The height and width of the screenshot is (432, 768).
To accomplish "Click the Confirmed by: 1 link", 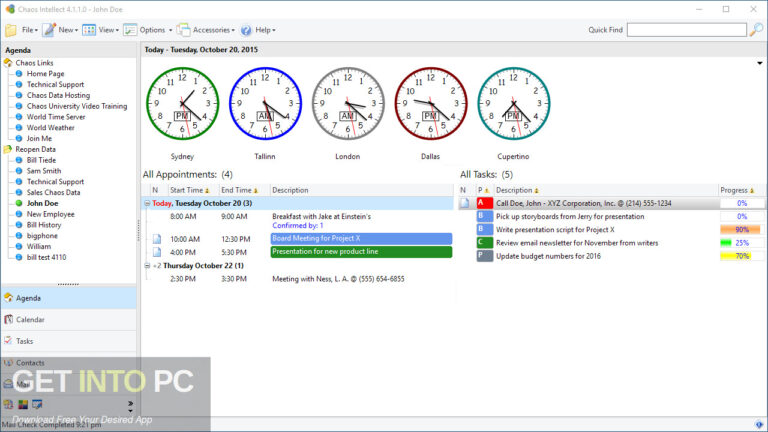I will click(298, 226).
